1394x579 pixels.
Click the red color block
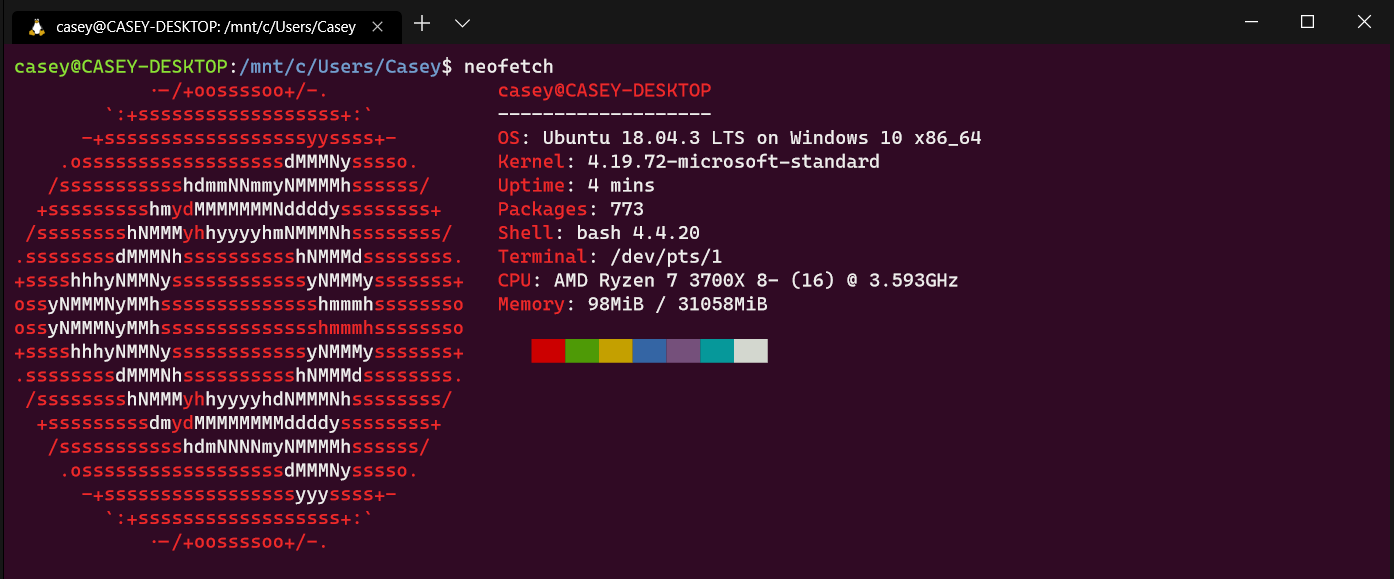[548, 351]
